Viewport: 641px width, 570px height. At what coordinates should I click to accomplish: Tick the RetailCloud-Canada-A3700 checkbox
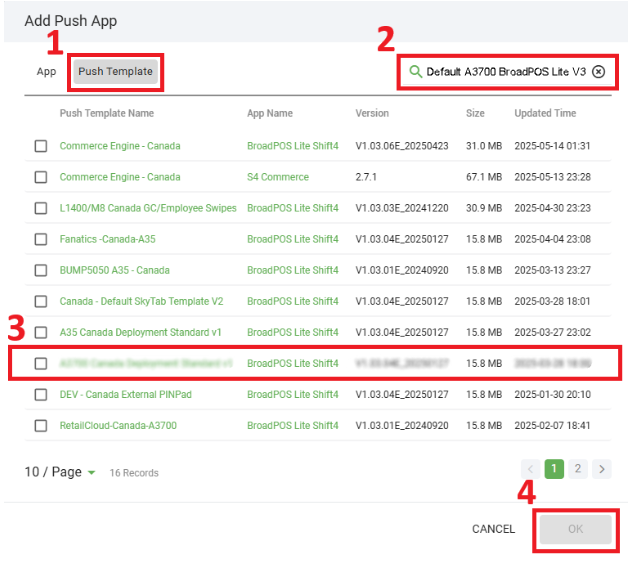coord(41,425)
